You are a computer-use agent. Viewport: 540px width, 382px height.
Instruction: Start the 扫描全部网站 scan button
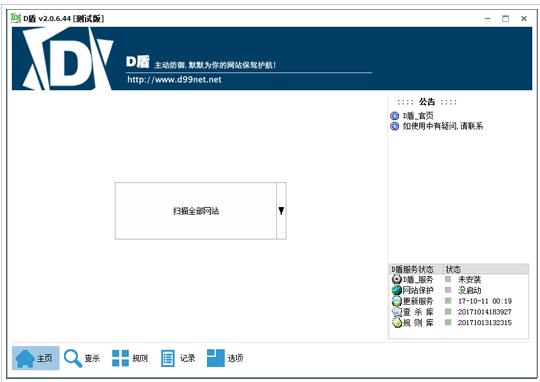click(x=196, y=211)
